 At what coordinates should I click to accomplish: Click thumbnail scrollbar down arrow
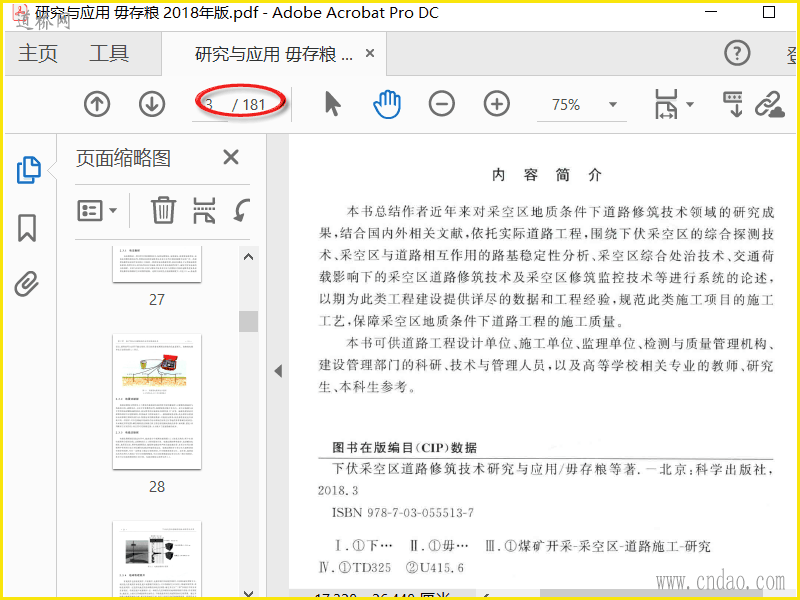pyautogui.click(x=248, y=593)
